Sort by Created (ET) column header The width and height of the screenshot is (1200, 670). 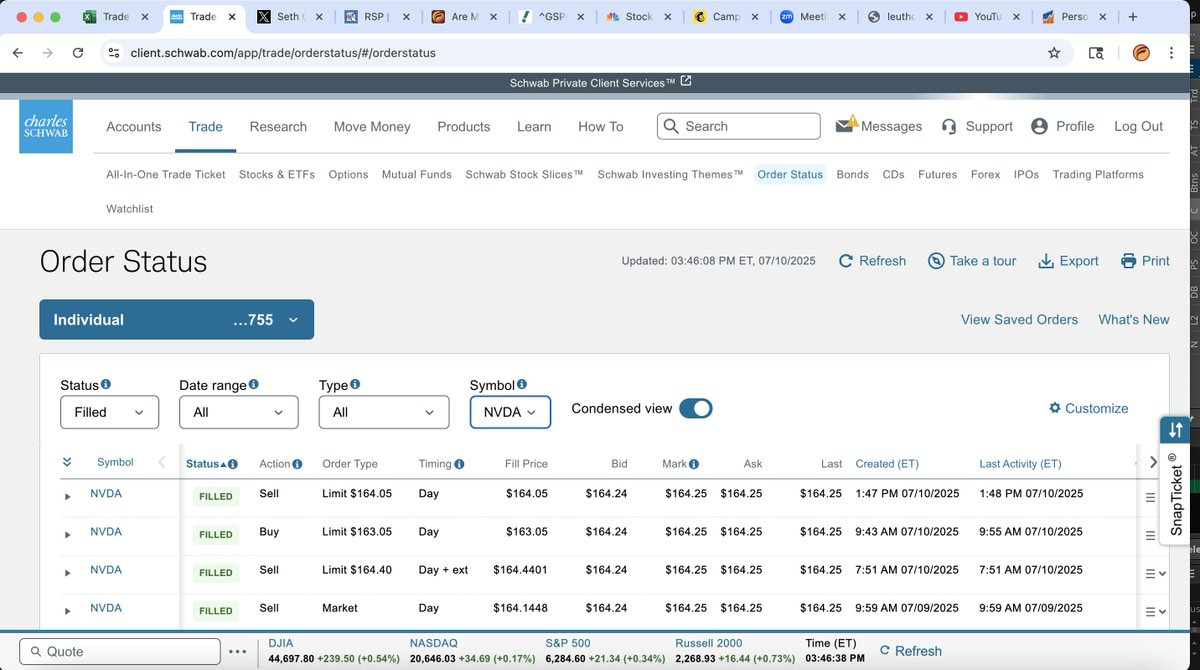coord(887,464)
